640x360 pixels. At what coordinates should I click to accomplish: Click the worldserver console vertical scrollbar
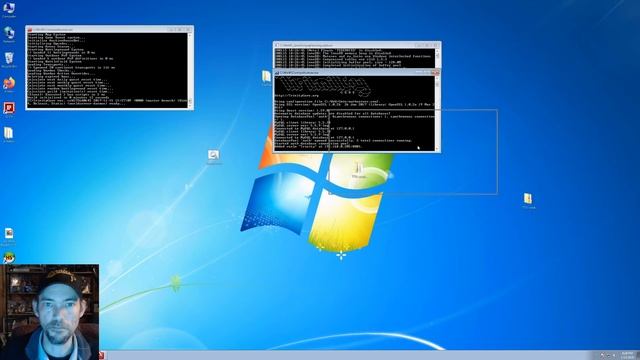(x=190, y=69)
